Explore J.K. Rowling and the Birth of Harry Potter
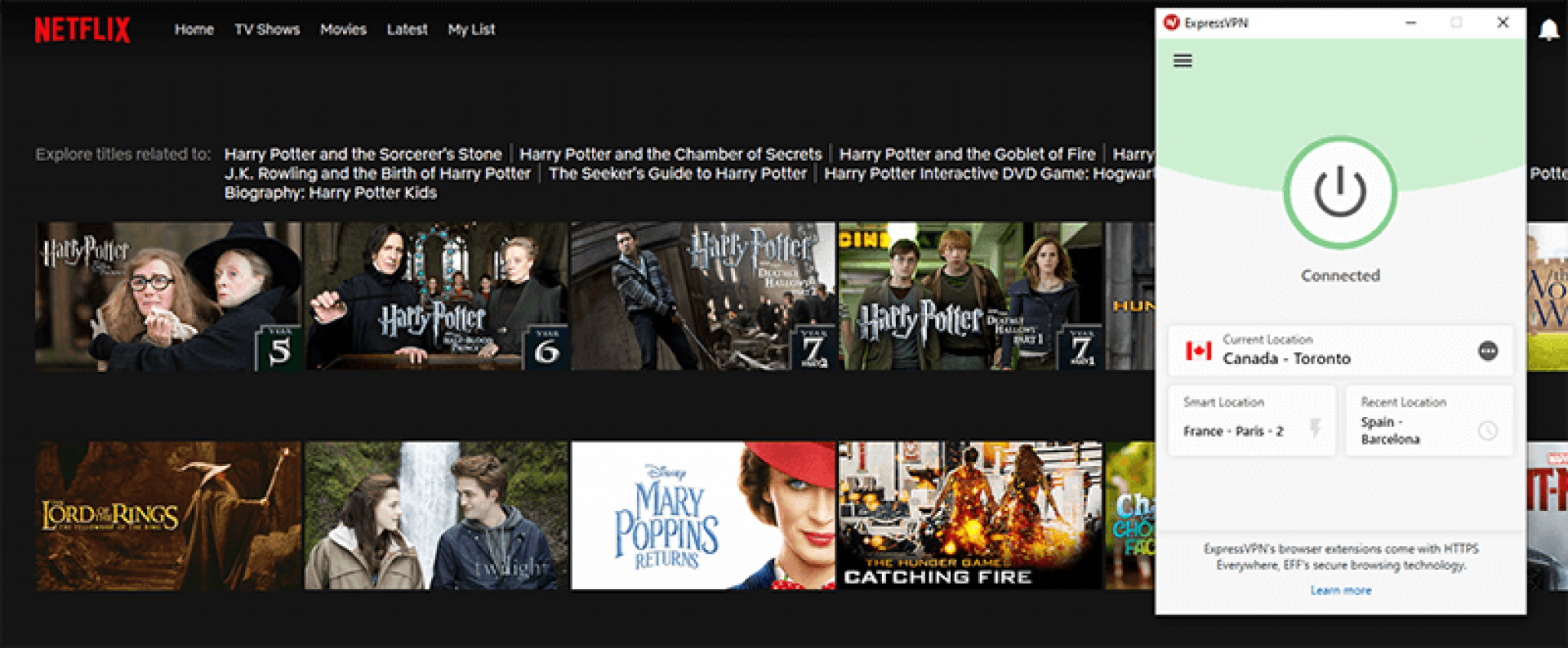 tap(377, 174)
